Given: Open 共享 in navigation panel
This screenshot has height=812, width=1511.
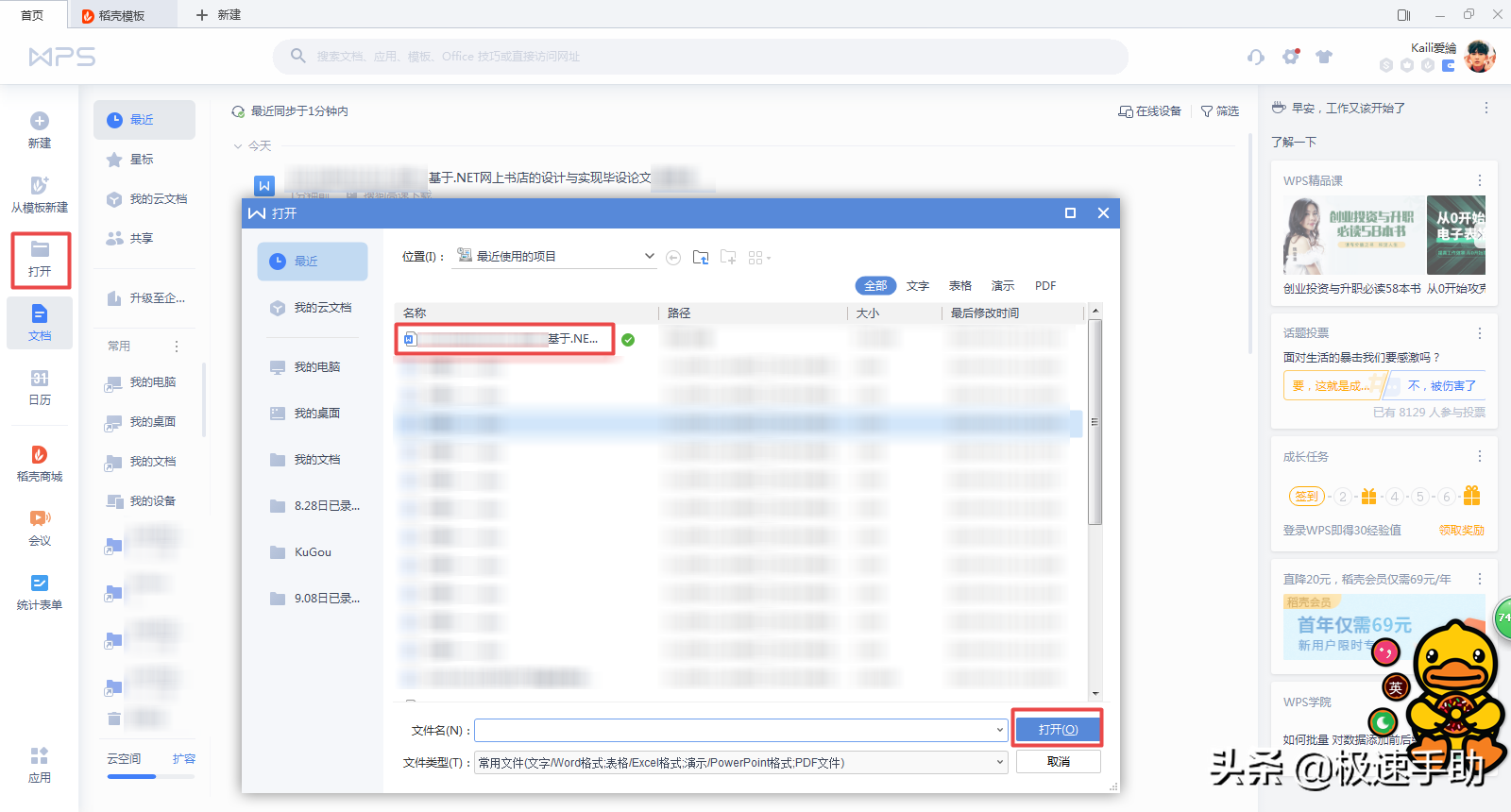Looking at the screenshot, I should tap(144, 239).
